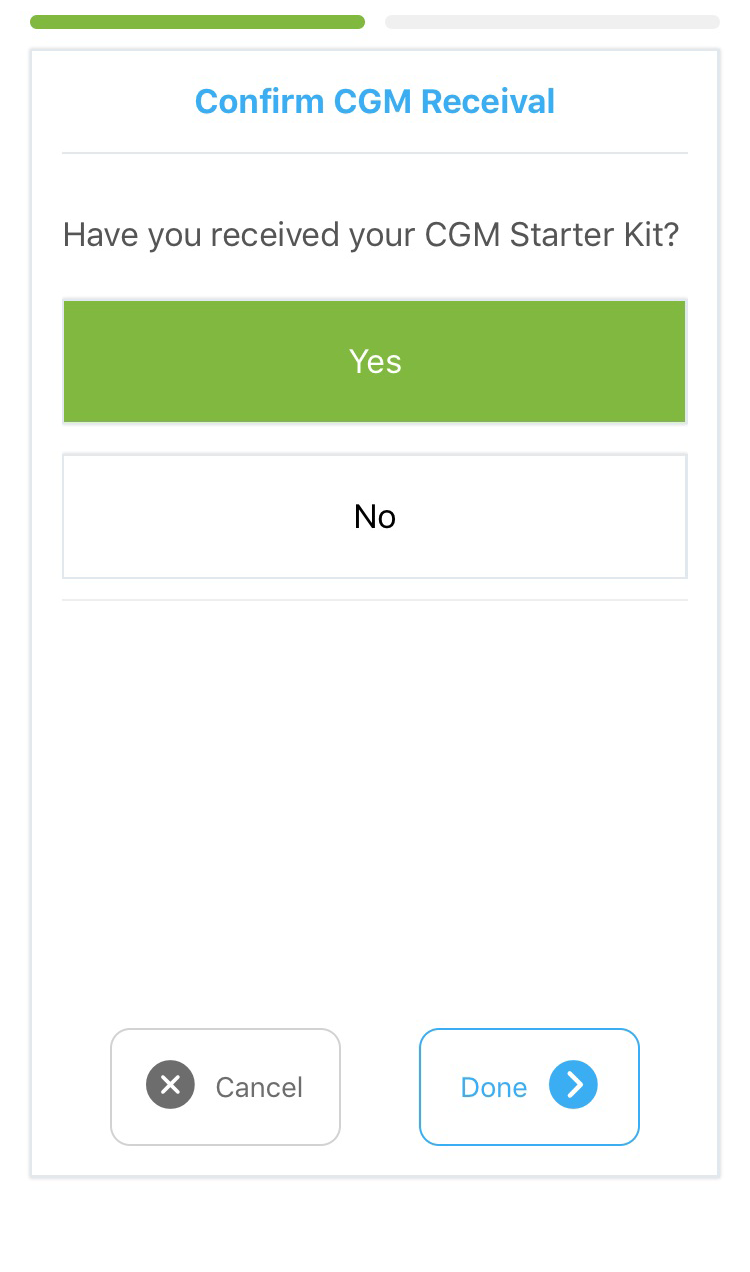This screenshot has height=1272, width=750.
Task: Click the green completed progress bar segment
Action: tap(197, 22)
